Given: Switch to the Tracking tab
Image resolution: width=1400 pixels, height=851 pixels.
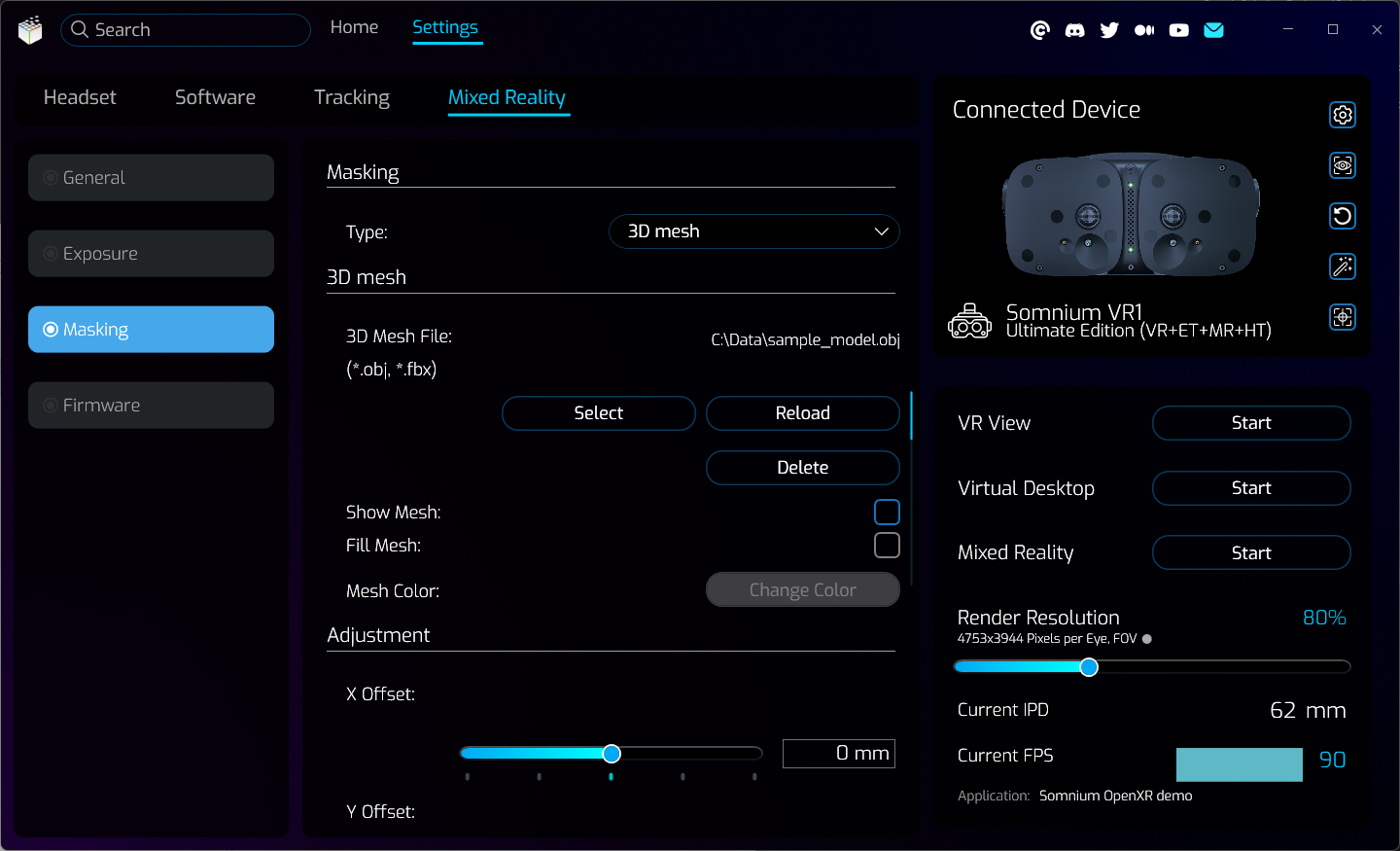Looking at the screenshot, I should tap(351, 97).
